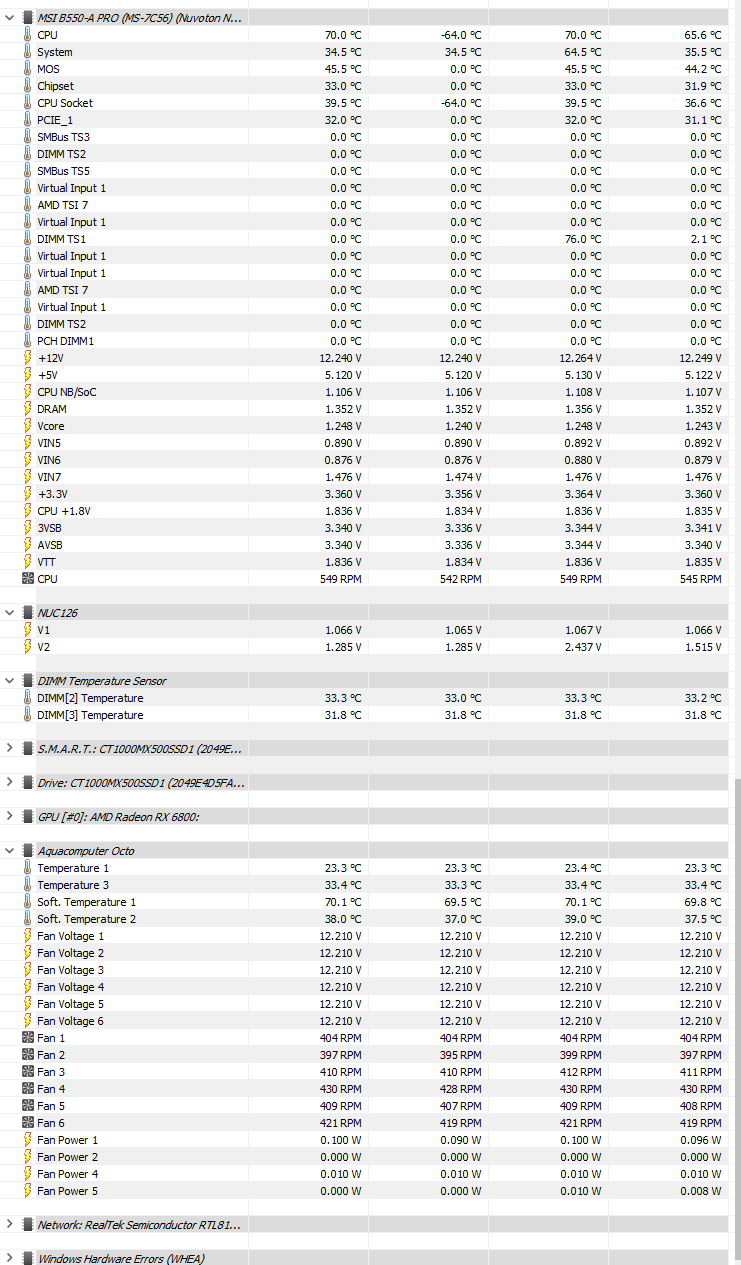Screen dimensions: 741x1265
Task: Select the SMBus TS3 thermometer icon
Action: pos(28,137)
